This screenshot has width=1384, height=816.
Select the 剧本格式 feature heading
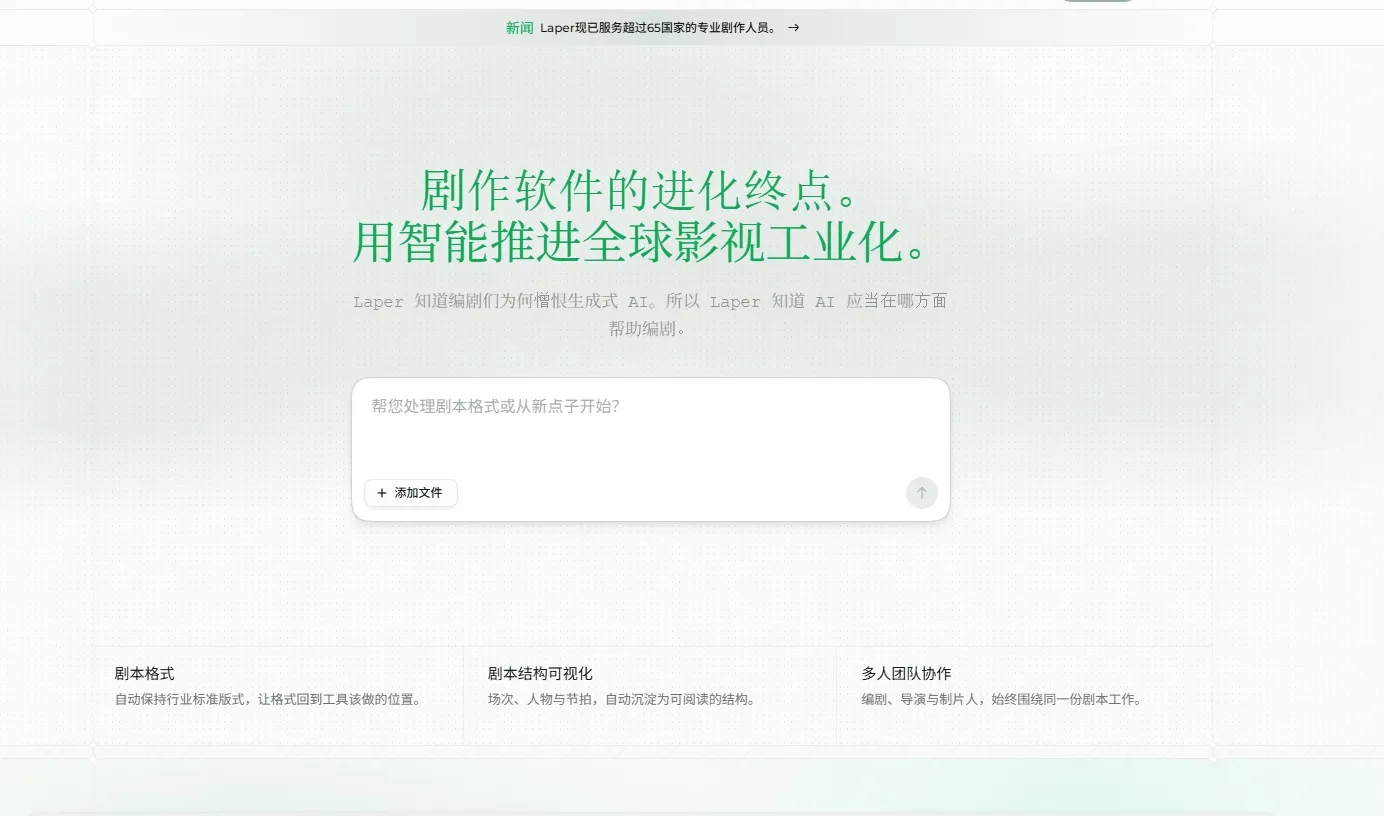click(144, 674)
